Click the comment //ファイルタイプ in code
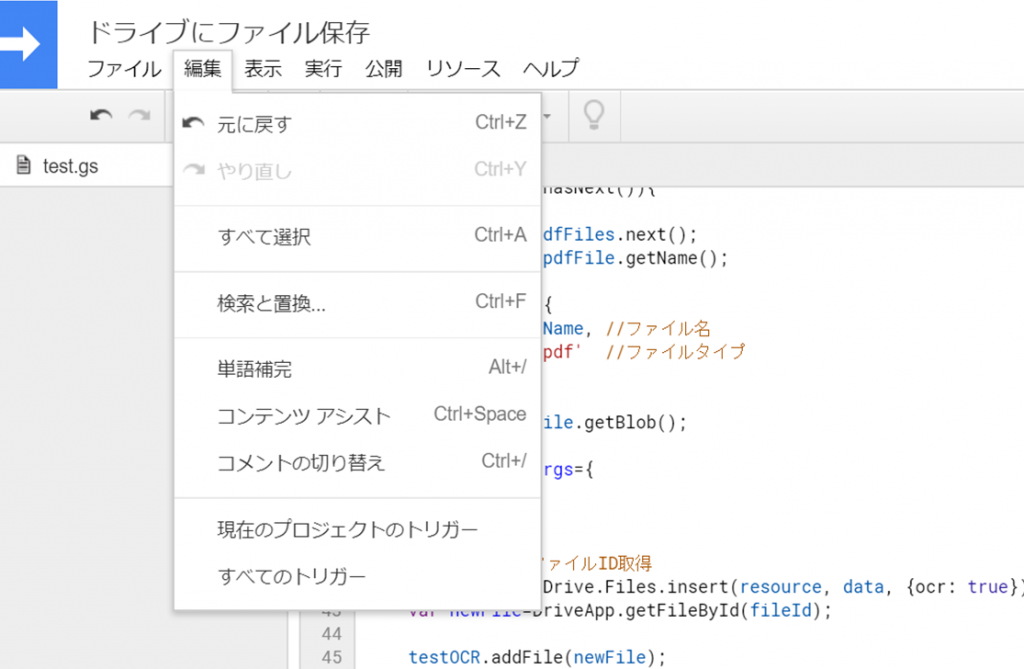 click(x=675, y=351)
